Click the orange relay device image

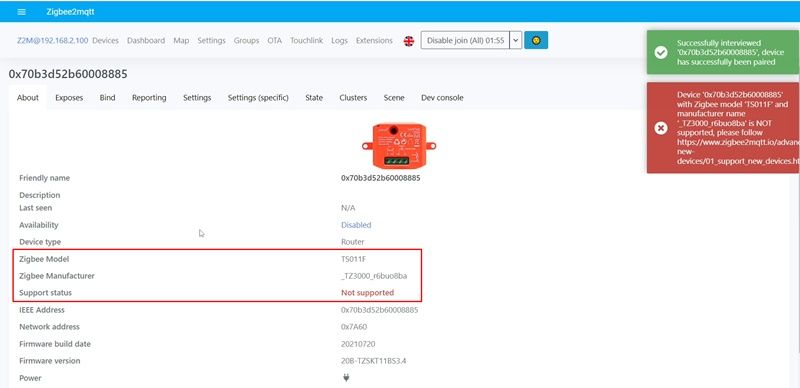[398, 146]
